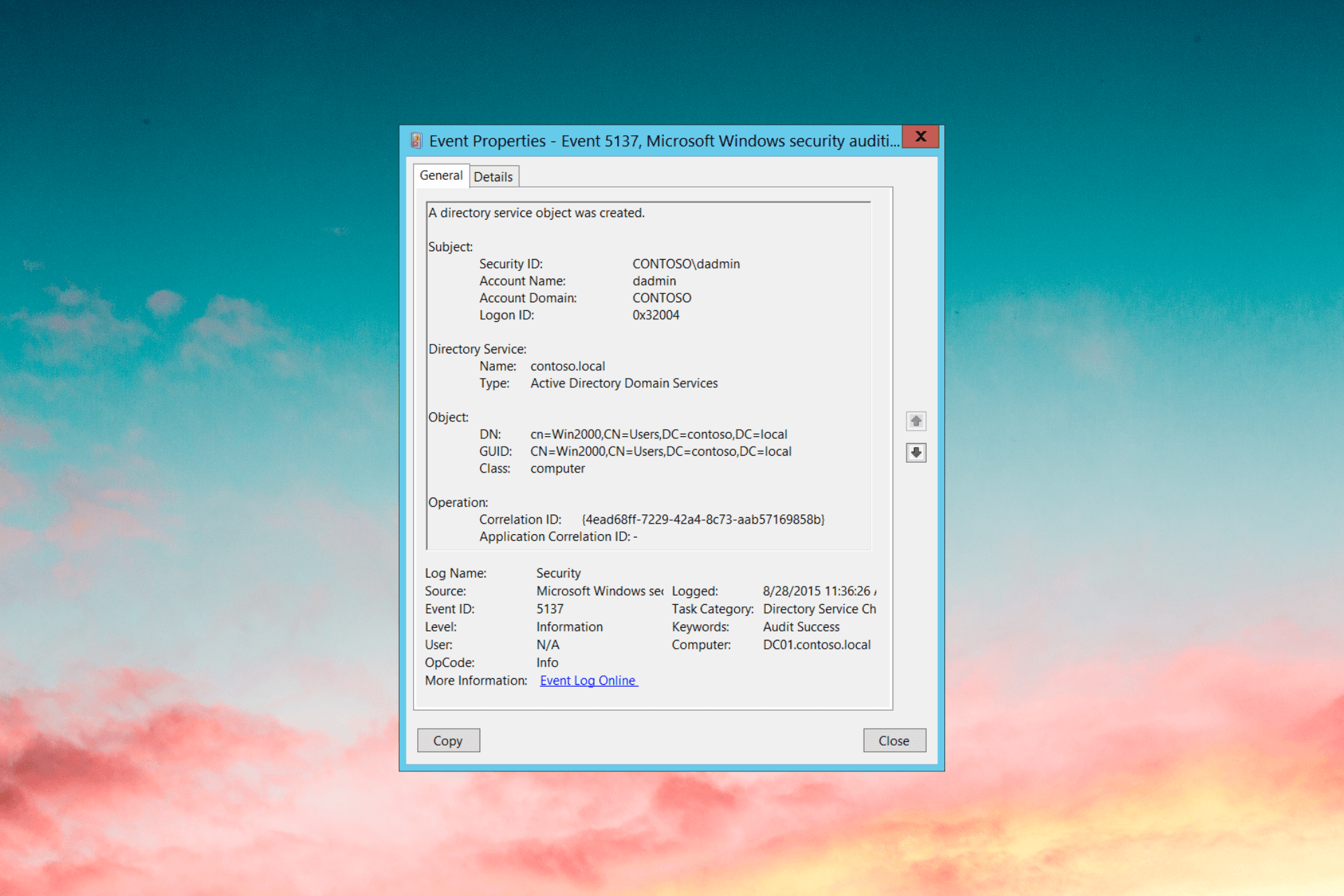1344x896 pixels.
Task: Click the Task Category Directory Service value
Action: (x=820, y=609)
